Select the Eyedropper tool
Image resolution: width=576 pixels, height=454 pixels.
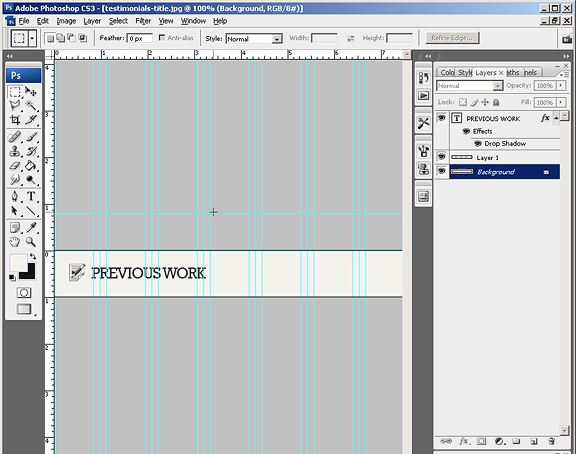pyautogui.click(x=31, y=228)
